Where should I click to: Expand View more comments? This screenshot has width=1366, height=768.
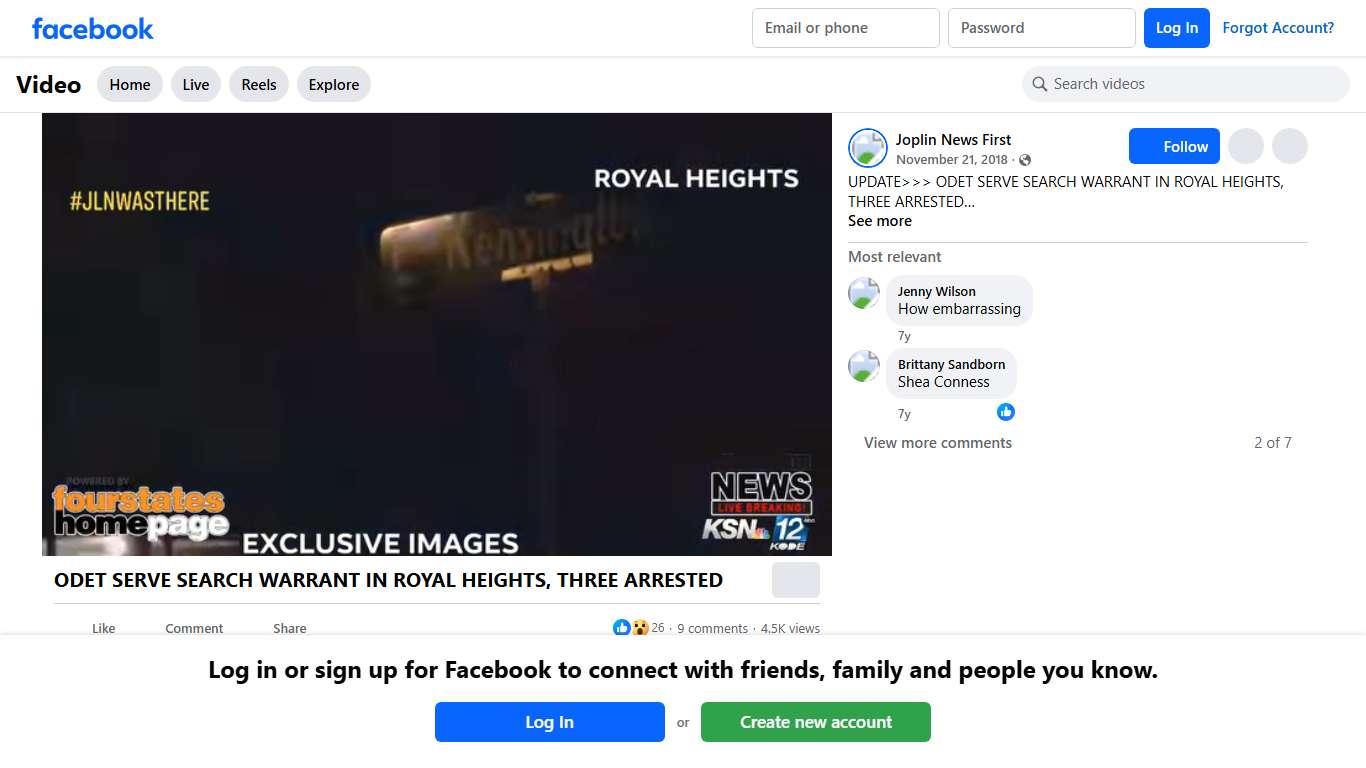point(938,443)
